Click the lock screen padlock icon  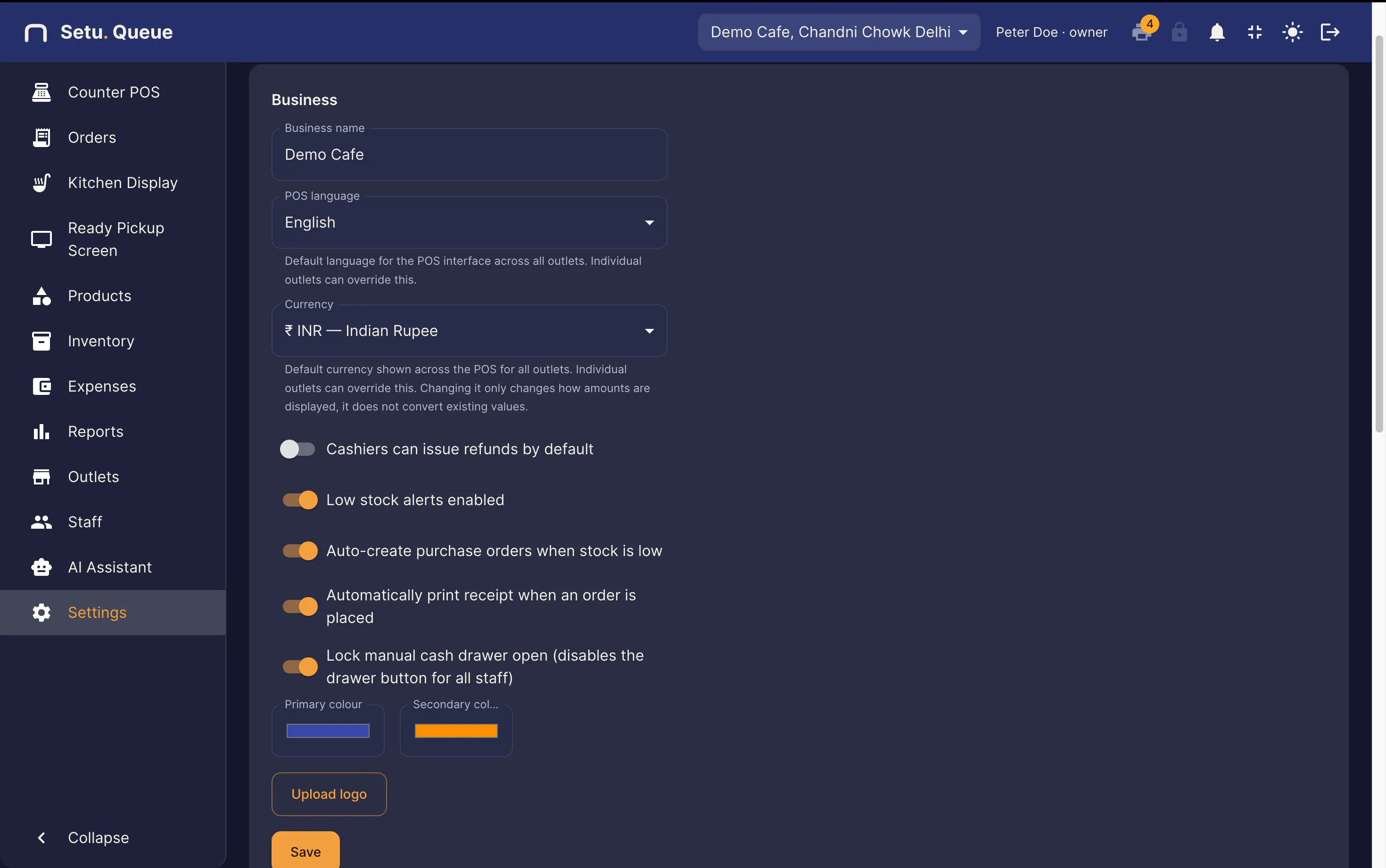pyautogui.click(x=1180, y=32)
